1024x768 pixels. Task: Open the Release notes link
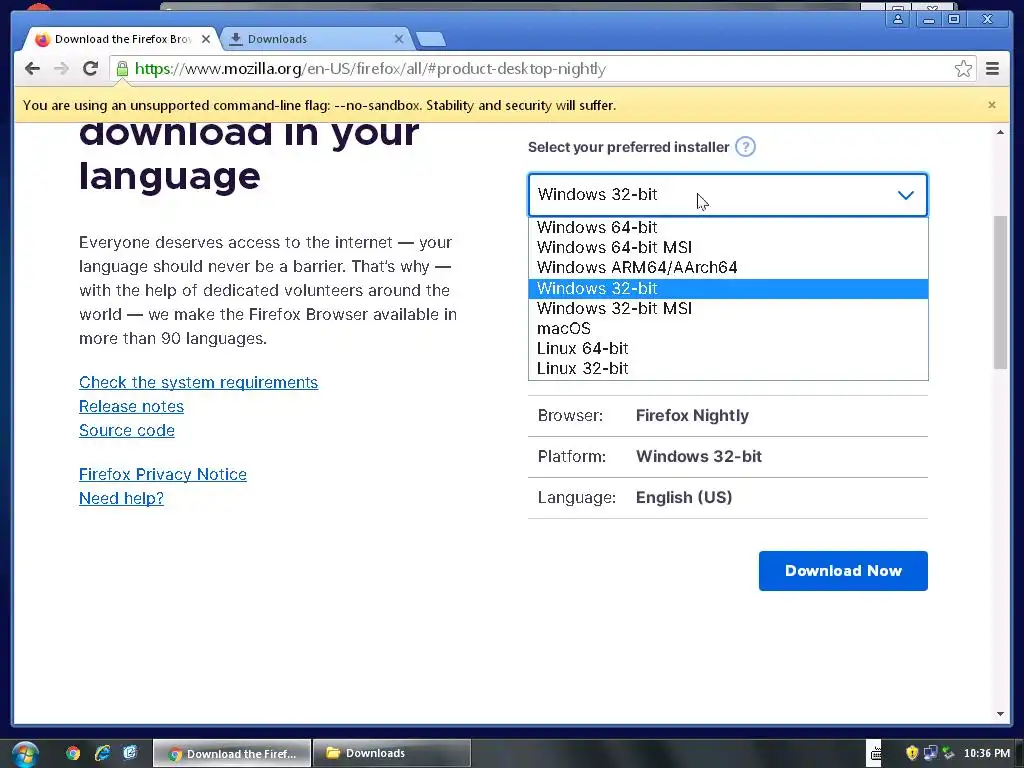click(x=131, y=406)
